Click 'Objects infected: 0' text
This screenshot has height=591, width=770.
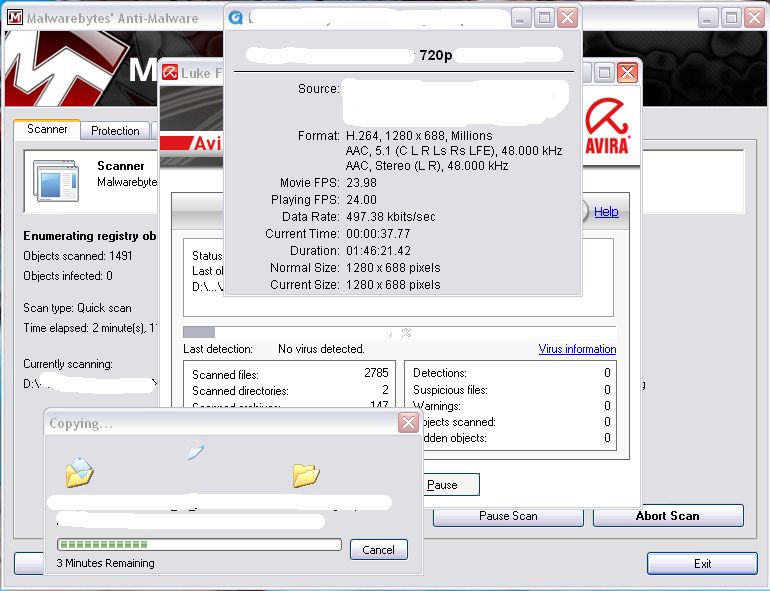click(x=68, y=276)
